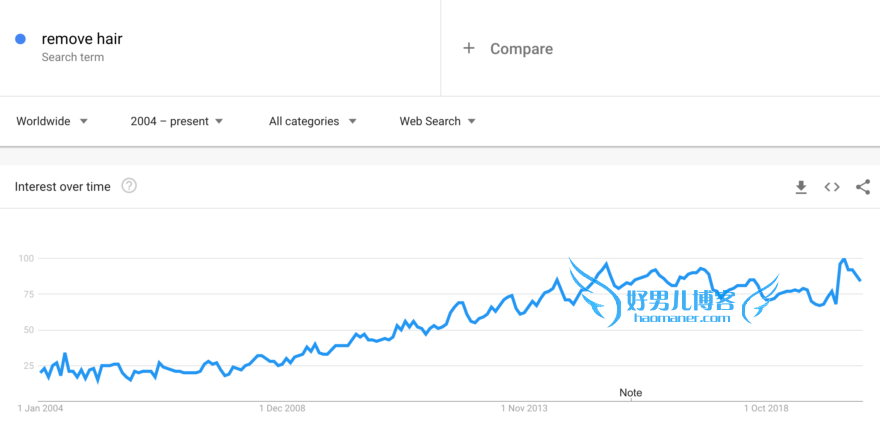
Task: Share the Interest over time chart
Action: pos(863,187)
